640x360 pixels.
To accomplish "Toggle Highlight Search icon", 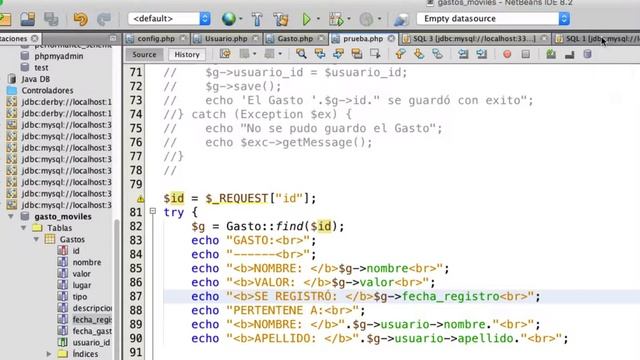I will (357, 54).
